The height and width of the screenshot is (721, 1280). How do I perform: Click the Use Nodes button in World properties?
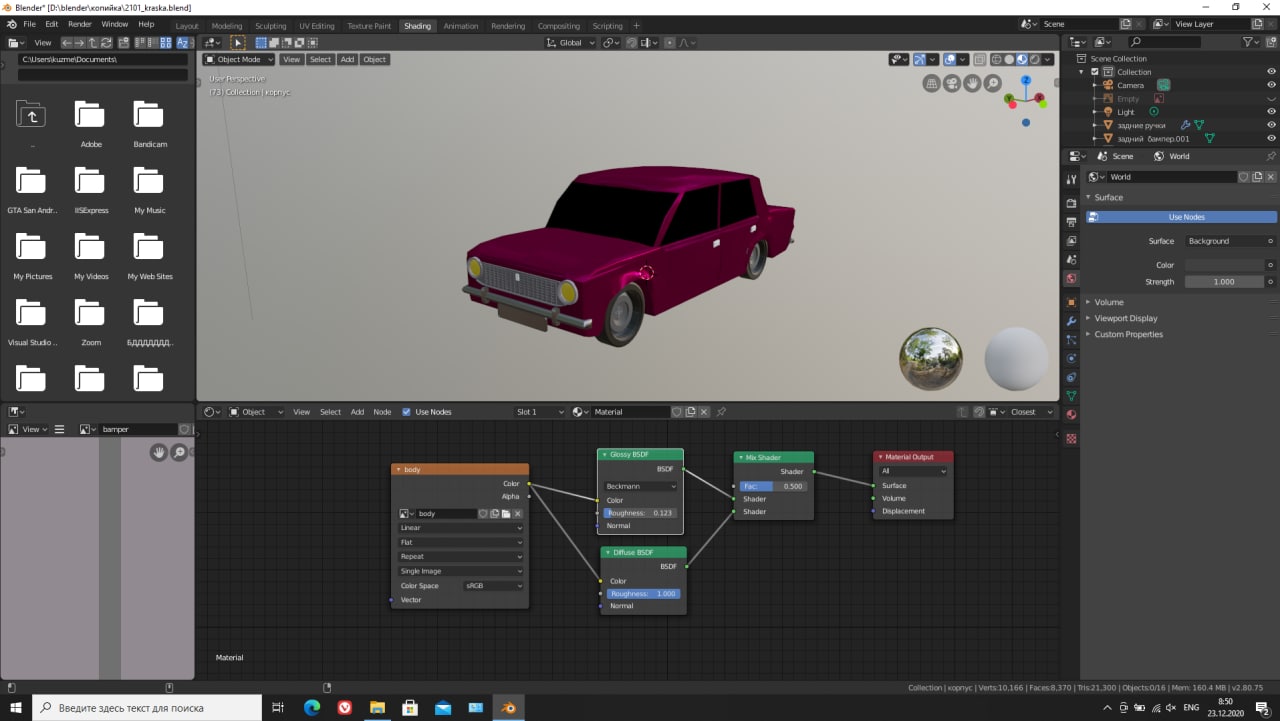click(1186, 217)
